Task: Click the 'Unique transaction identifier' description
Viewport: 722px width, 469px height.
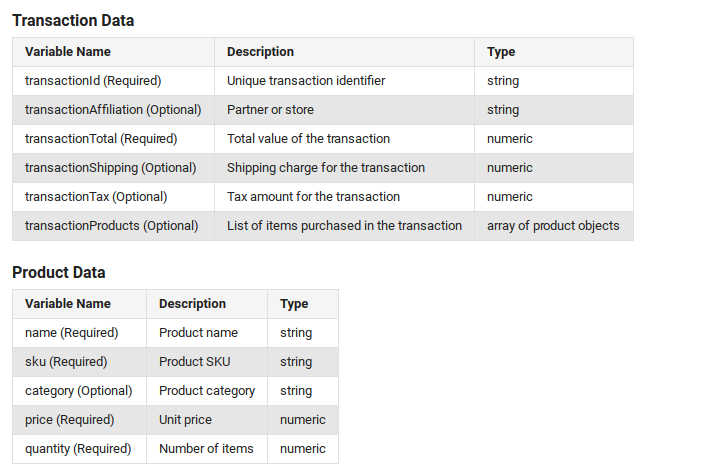Action: point(306,81)
